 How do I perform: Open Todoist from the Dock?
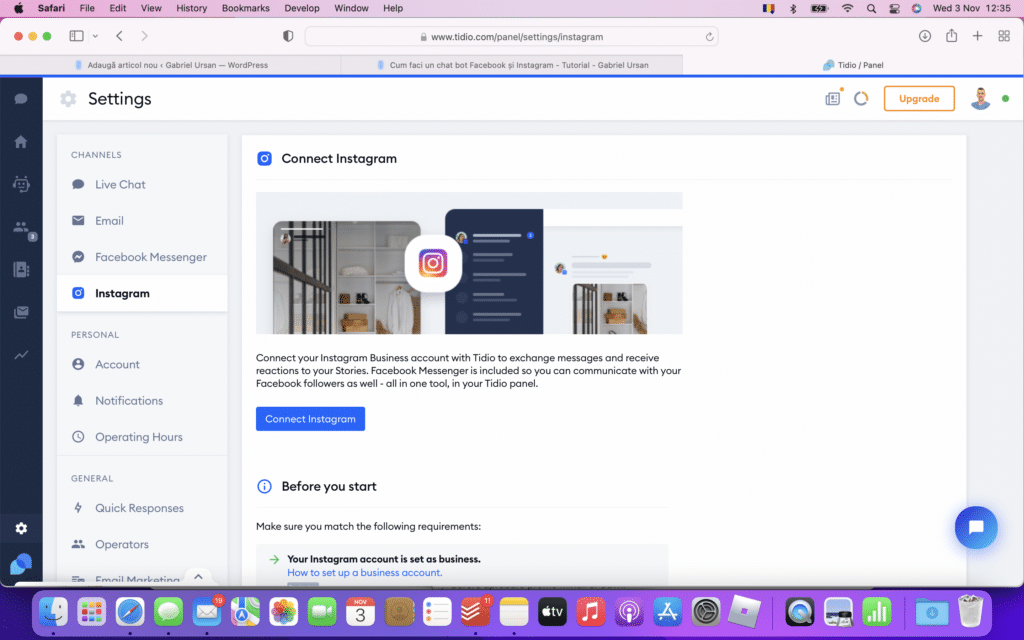point(475,612)
